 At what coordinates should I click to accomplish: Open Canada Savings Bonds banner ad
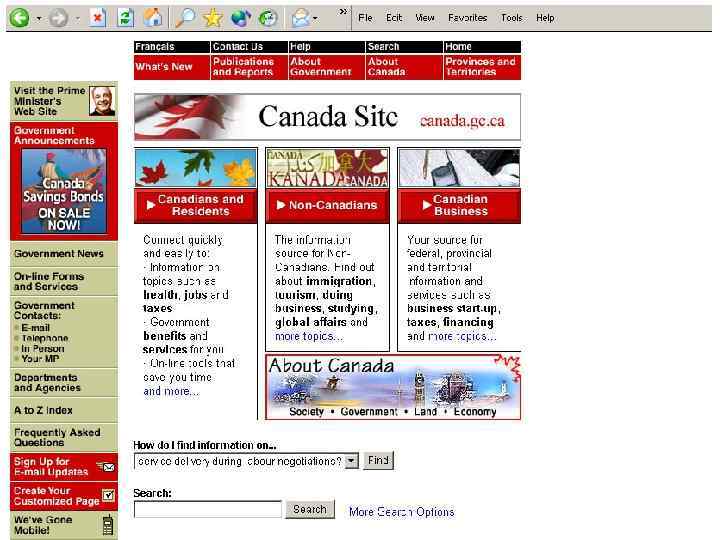tap(64, 191)
